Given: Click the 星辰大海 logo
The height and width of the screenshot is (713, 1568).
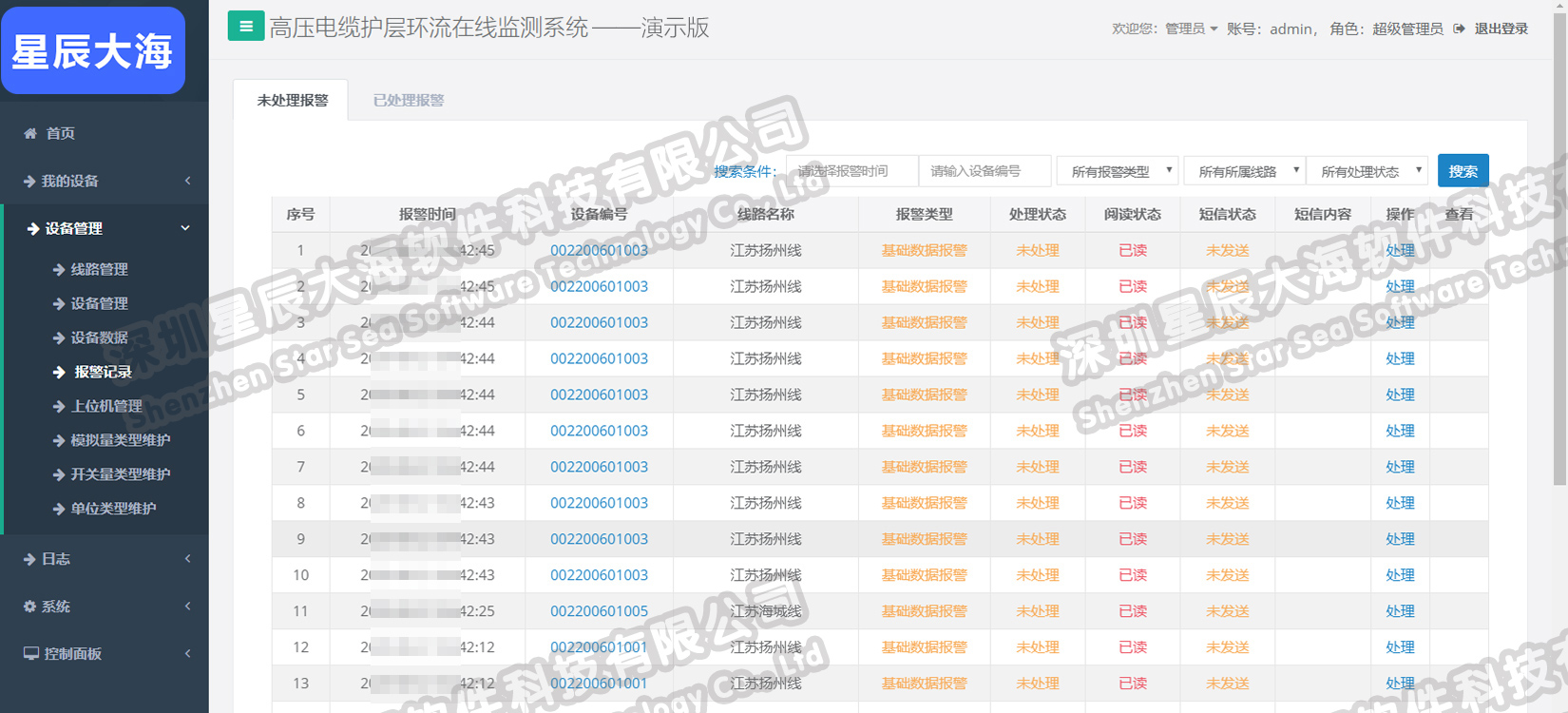Looking at the screenshot, I should coord(93,50).
